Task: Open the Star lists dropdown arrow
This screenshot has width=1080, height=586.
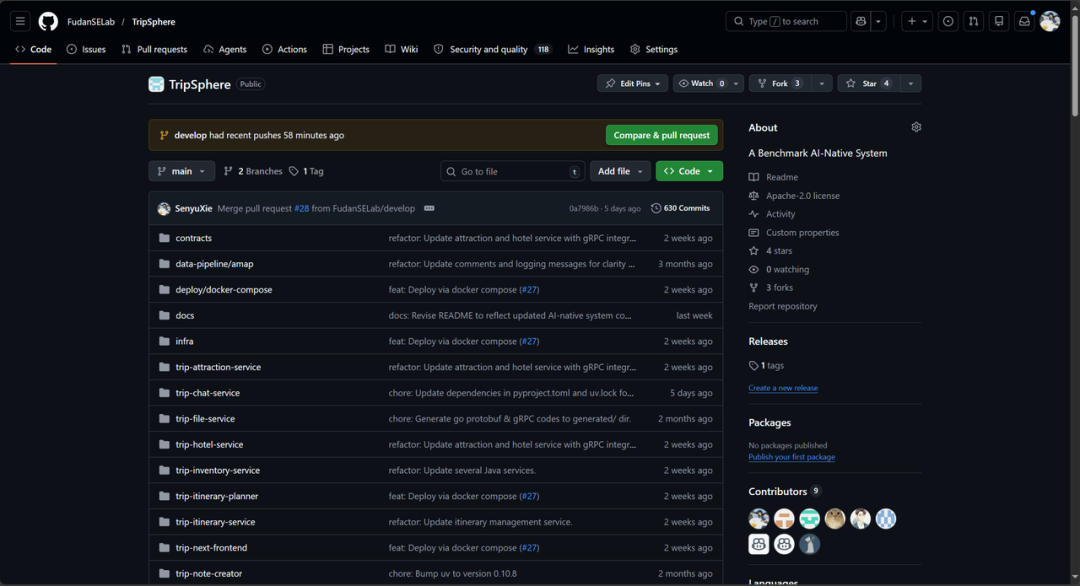Action: (x=911, y=83)
